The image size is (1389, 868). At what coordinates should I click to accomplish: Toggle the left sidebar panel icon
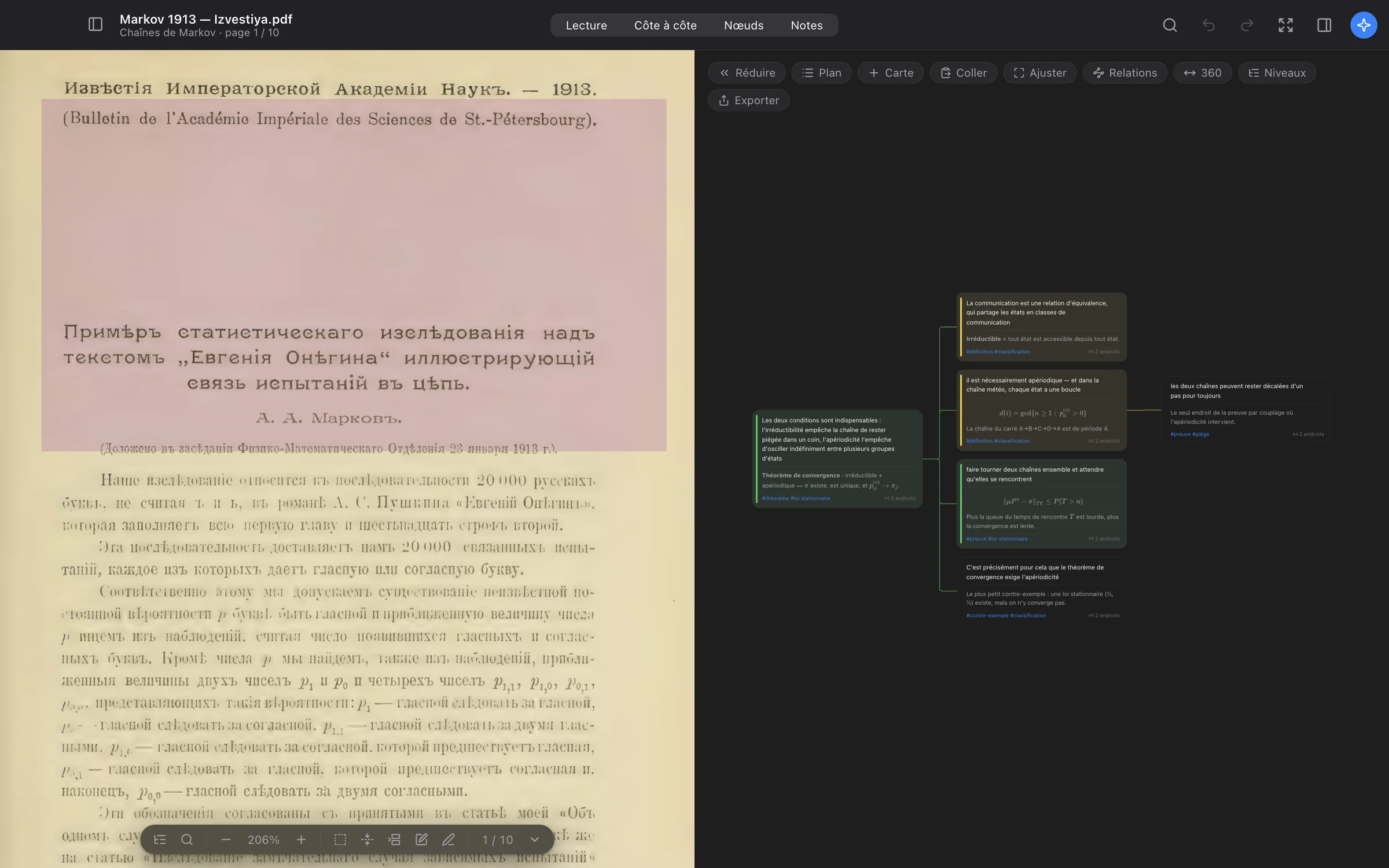[95, 25]
